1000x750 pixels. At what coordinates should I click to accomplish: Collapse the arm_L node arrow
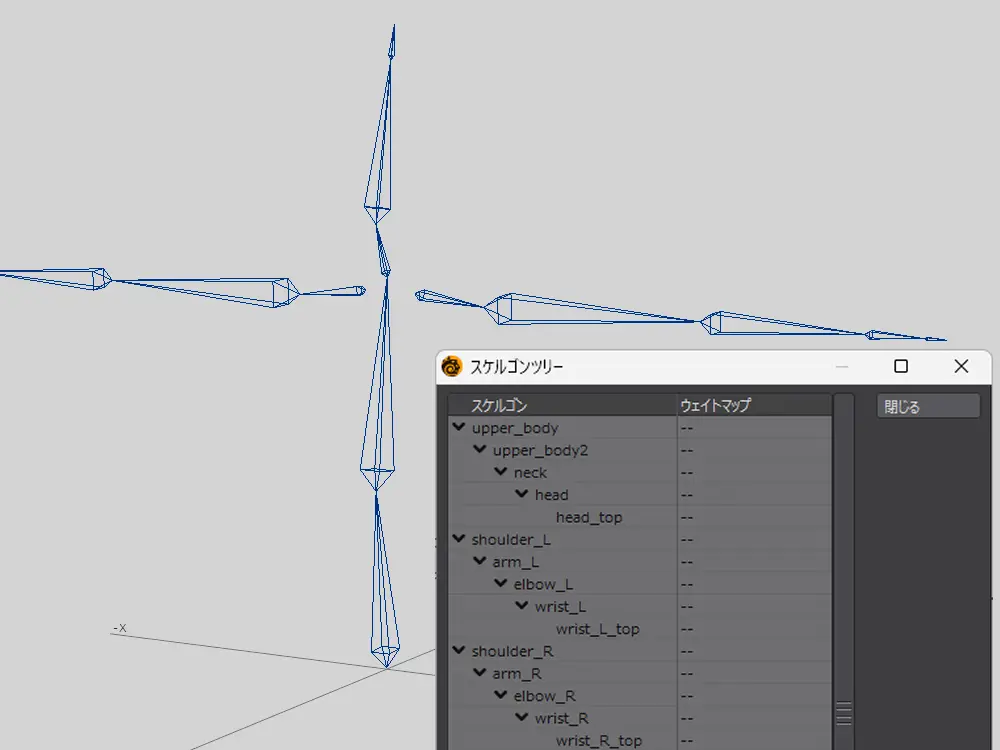tap(480, 561)
